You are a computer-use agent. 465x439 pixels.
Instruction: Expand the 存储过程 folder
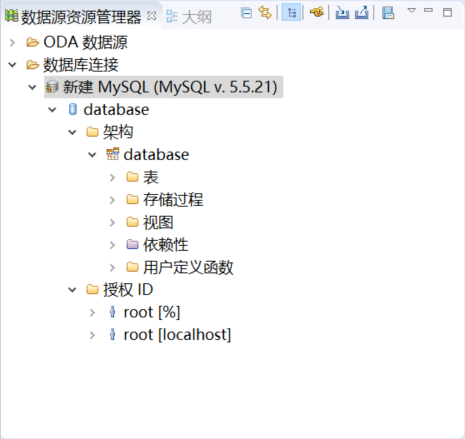[x=112, y=200]
